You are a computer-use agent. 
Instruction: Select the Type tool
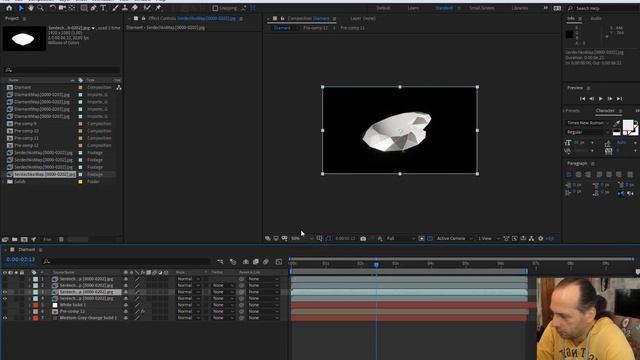(x=103, y=8)
